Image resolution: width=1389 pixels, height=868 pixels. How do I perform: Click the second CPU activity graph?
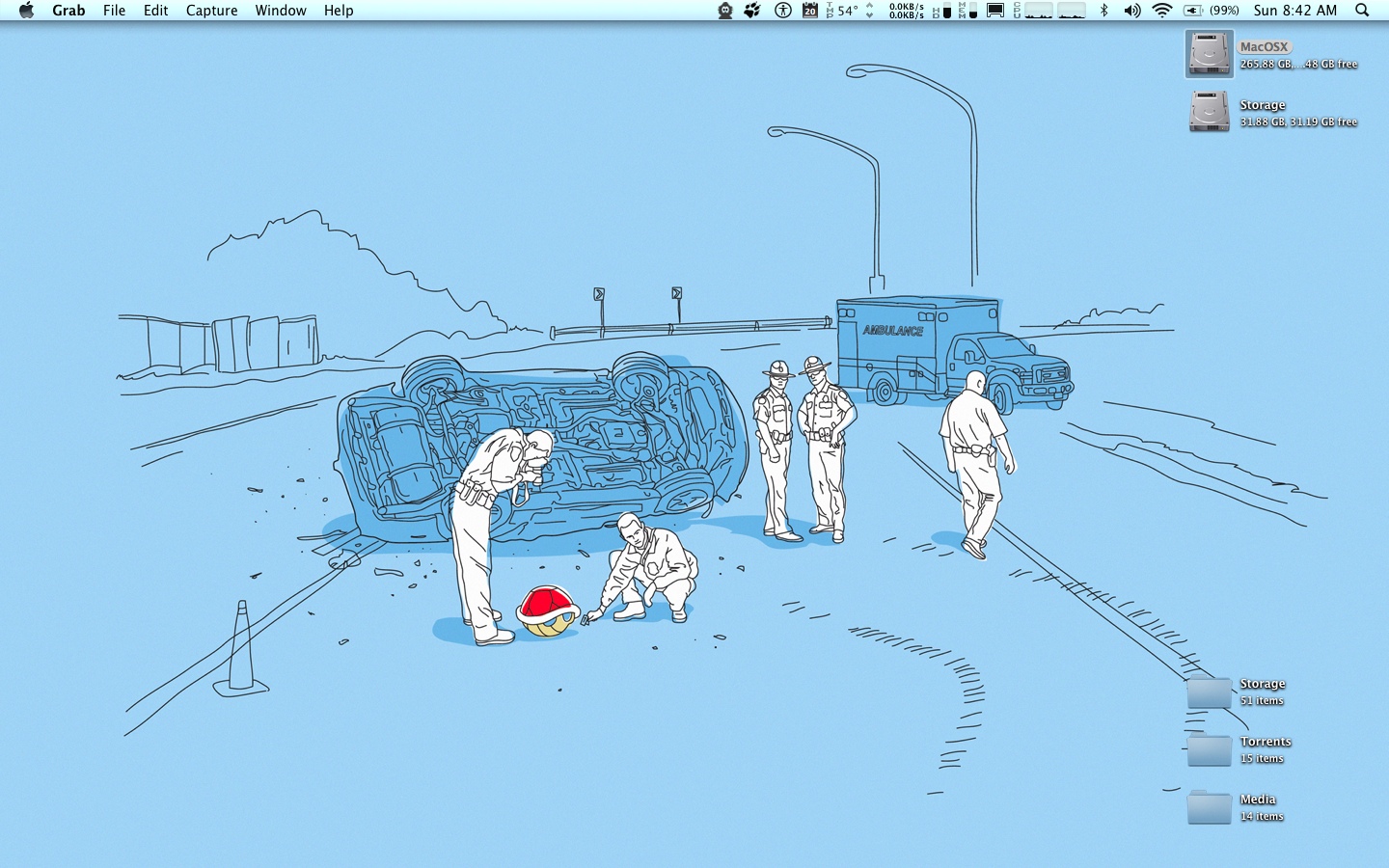point(1072,11)
